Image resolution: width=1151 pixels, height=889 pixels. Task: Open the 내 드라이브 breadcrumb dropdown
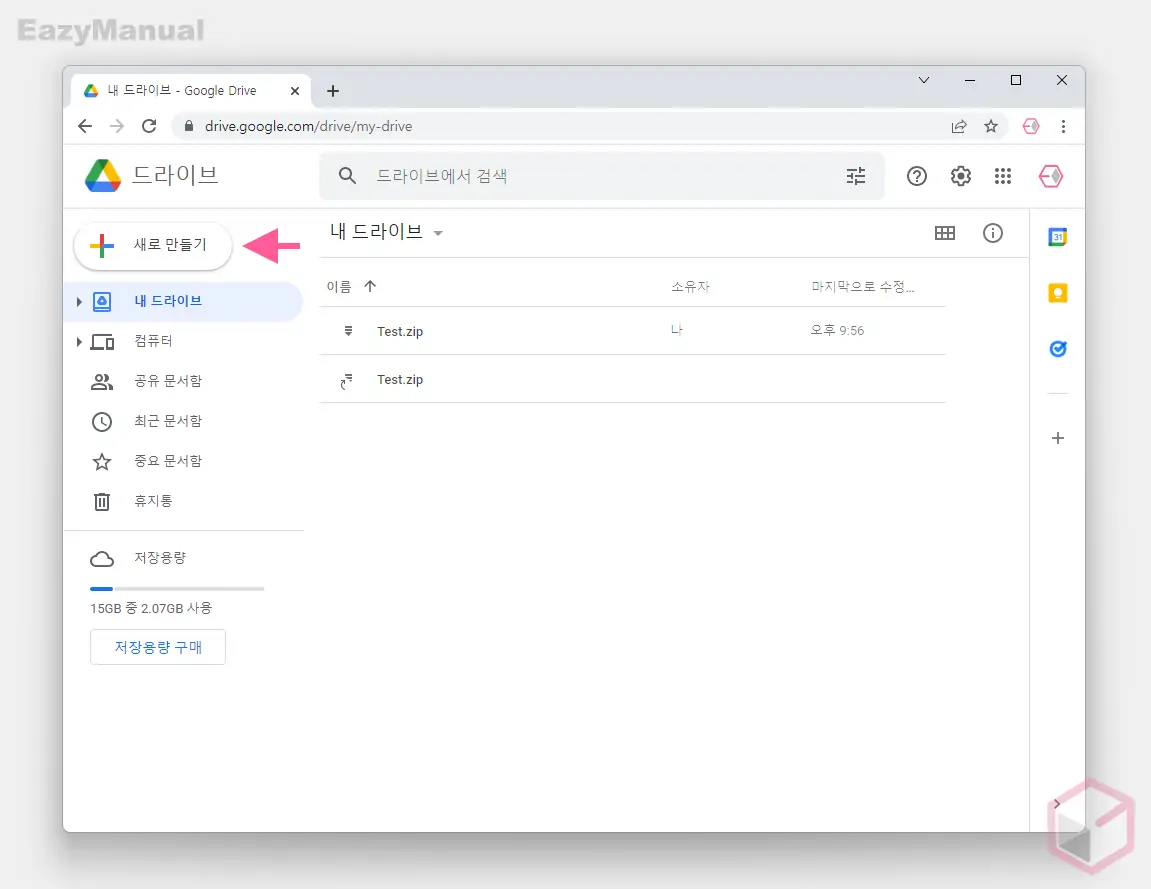click(x=438, y=232)
